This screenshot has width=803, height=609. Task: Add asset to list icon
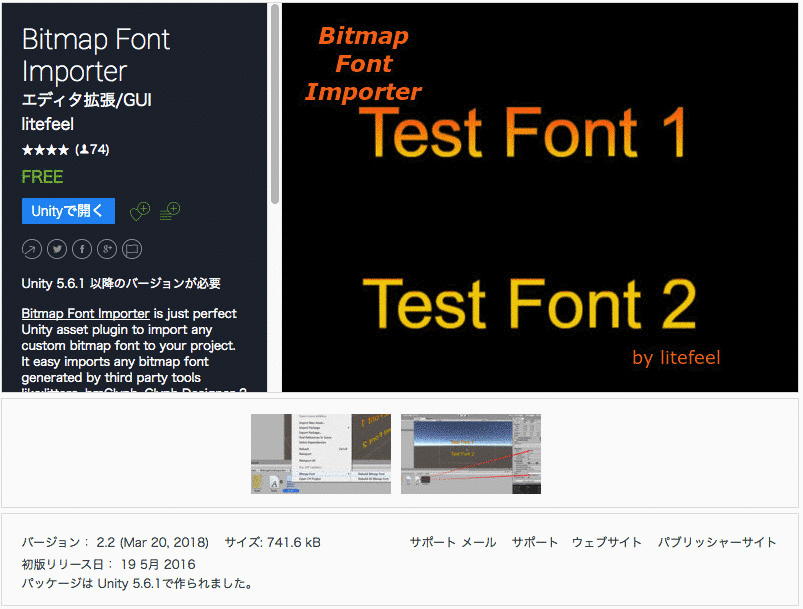[170, 211]
